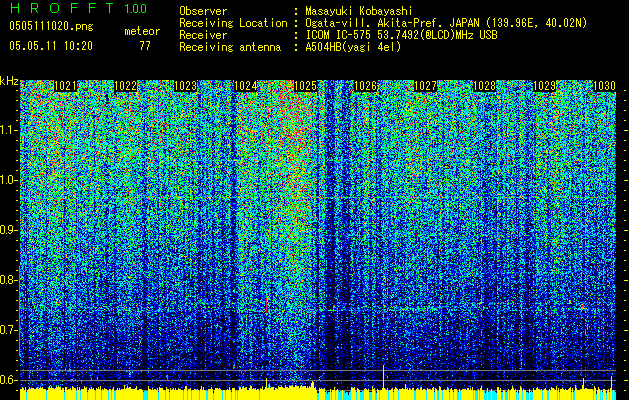Click observer name Masayuki Kobayashi
Viewport: 629px width, 400px height.
pyautogui.click(x=359, y=11)
